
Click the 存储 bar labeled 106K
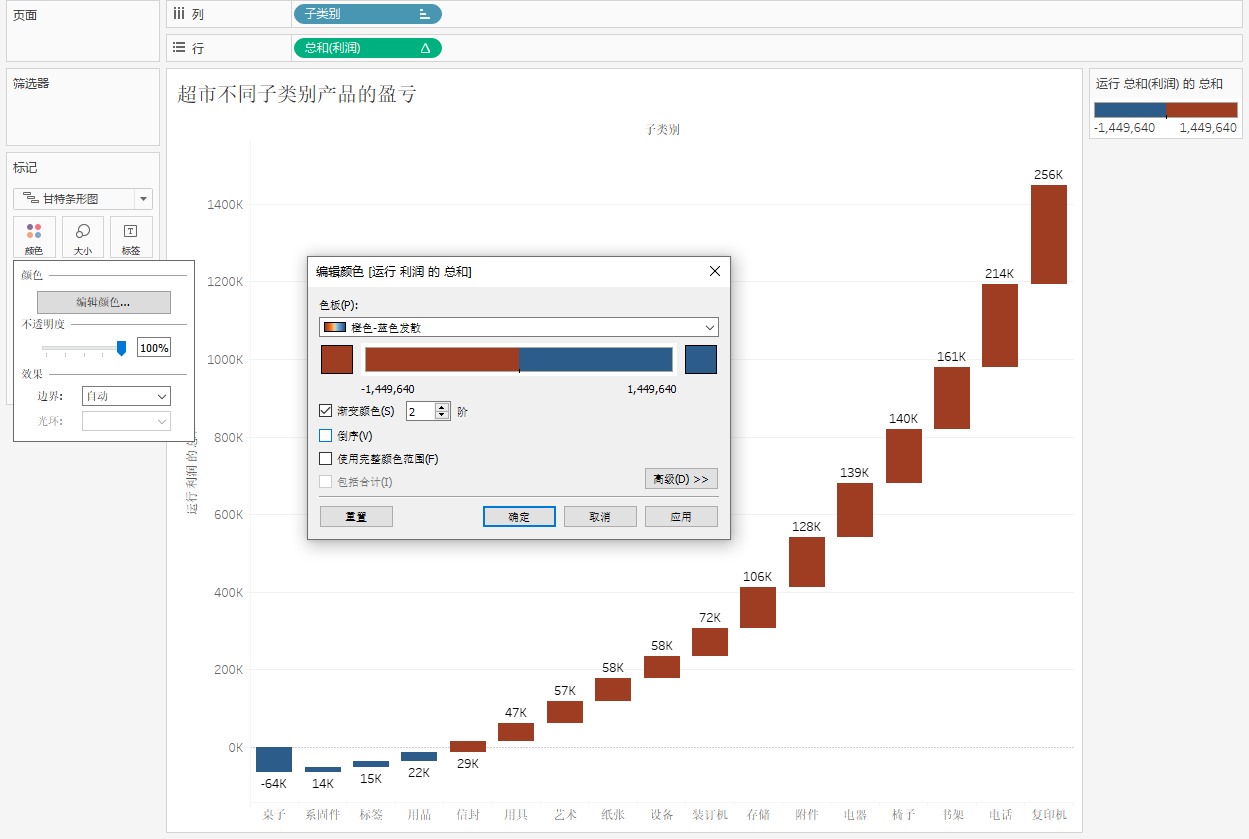coord(758,607)
